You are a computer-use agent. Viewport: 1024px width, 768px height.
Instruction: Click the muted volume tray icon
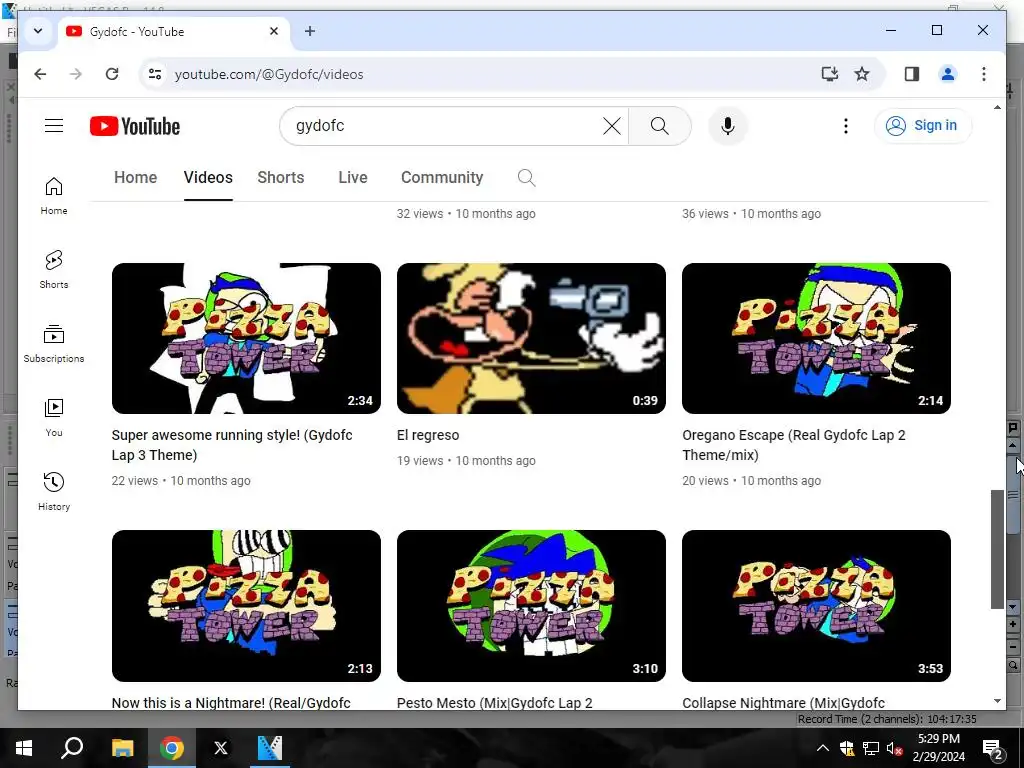point(894,748)
